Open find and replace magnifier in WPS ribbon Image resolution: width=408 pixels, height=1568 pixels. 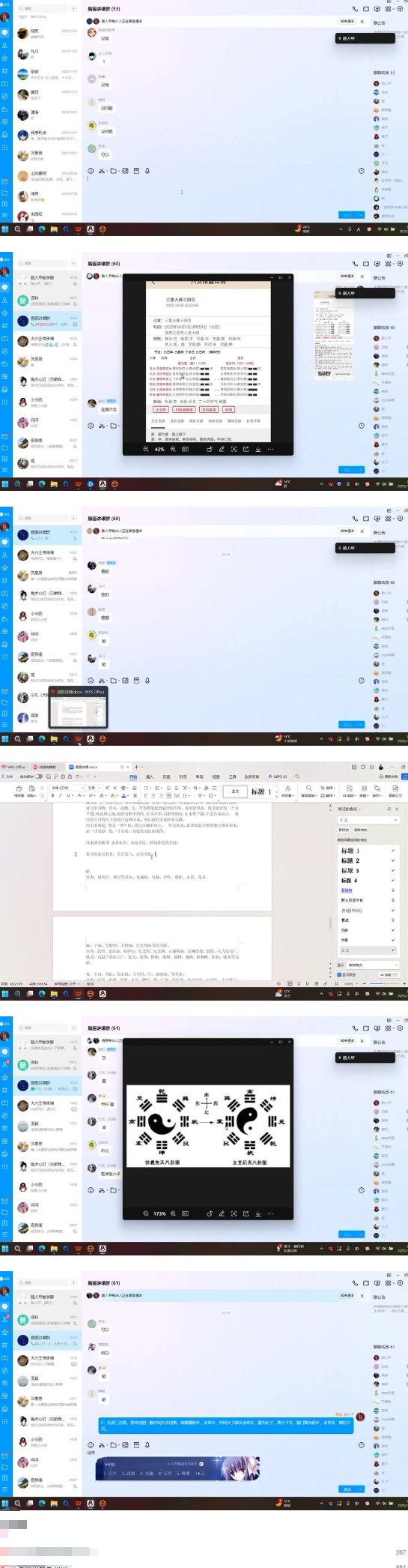308,788
